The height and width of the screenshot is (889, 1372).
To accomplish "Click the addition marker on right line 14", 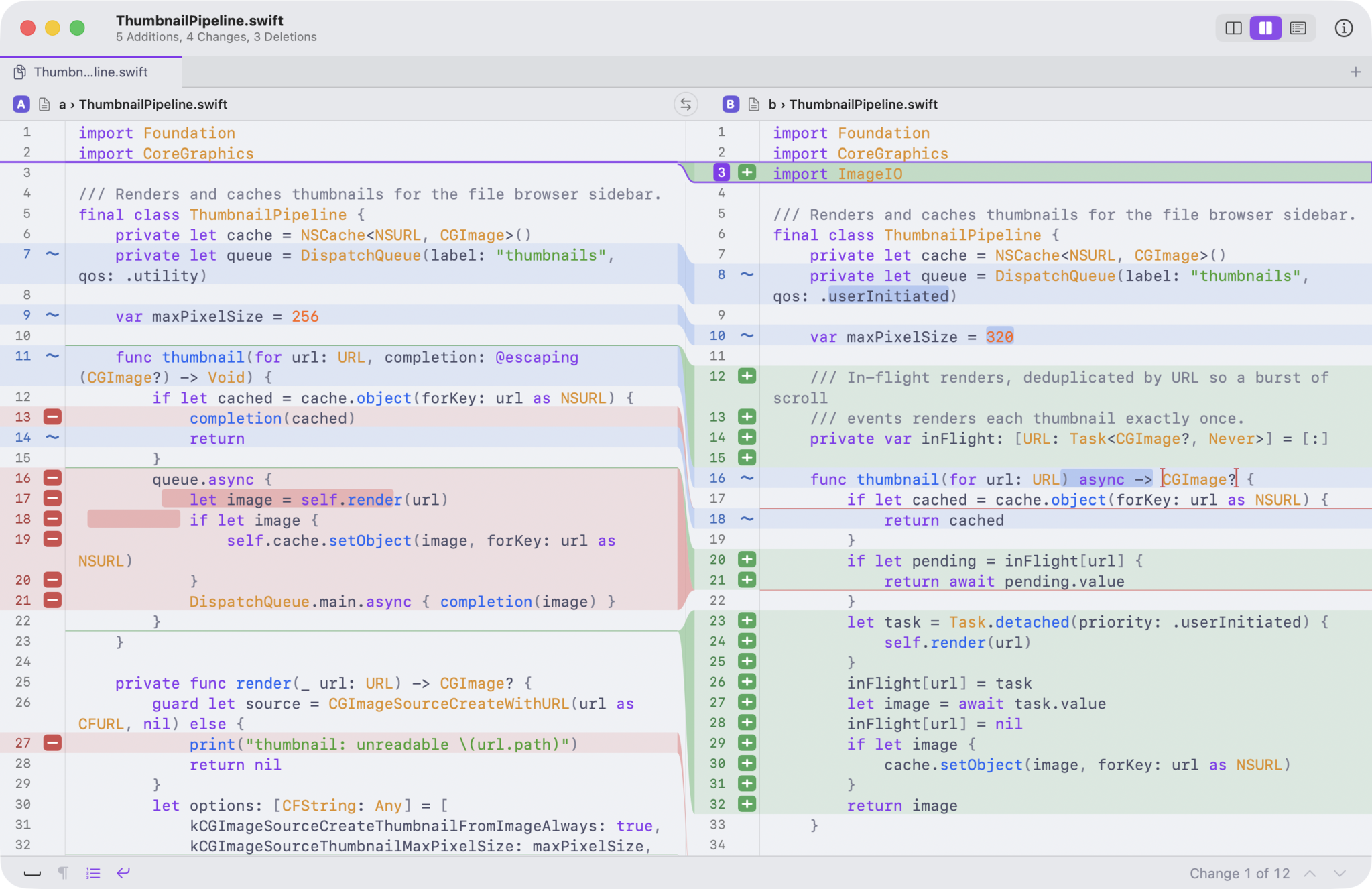I will tap(747, 437).
